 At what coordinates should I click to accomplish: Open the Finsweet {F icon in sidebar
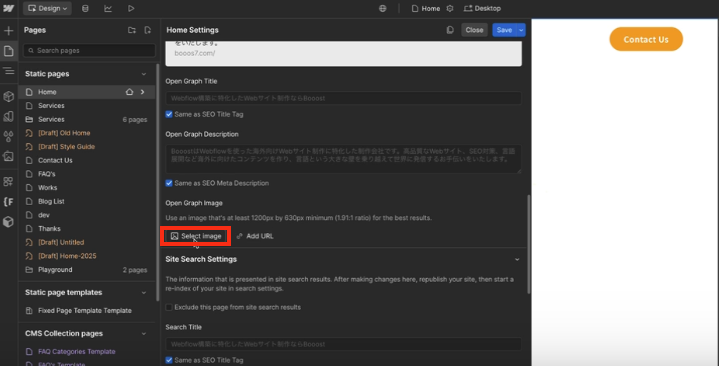click(x=8, y=202)
